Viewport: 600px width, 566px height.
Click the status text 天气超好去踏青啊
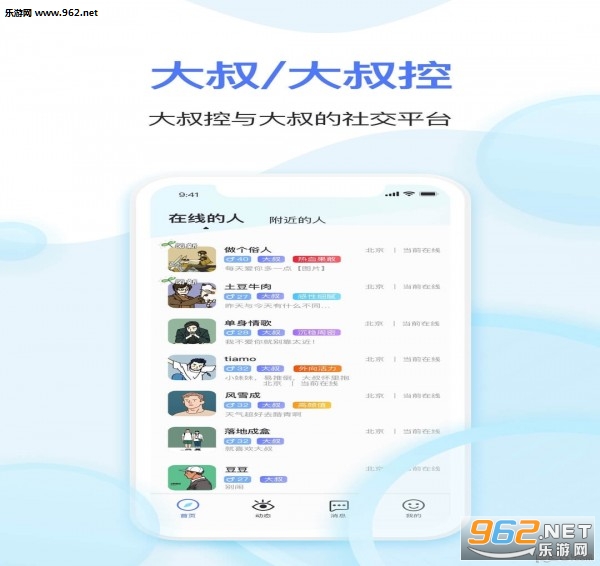point(263,414)
